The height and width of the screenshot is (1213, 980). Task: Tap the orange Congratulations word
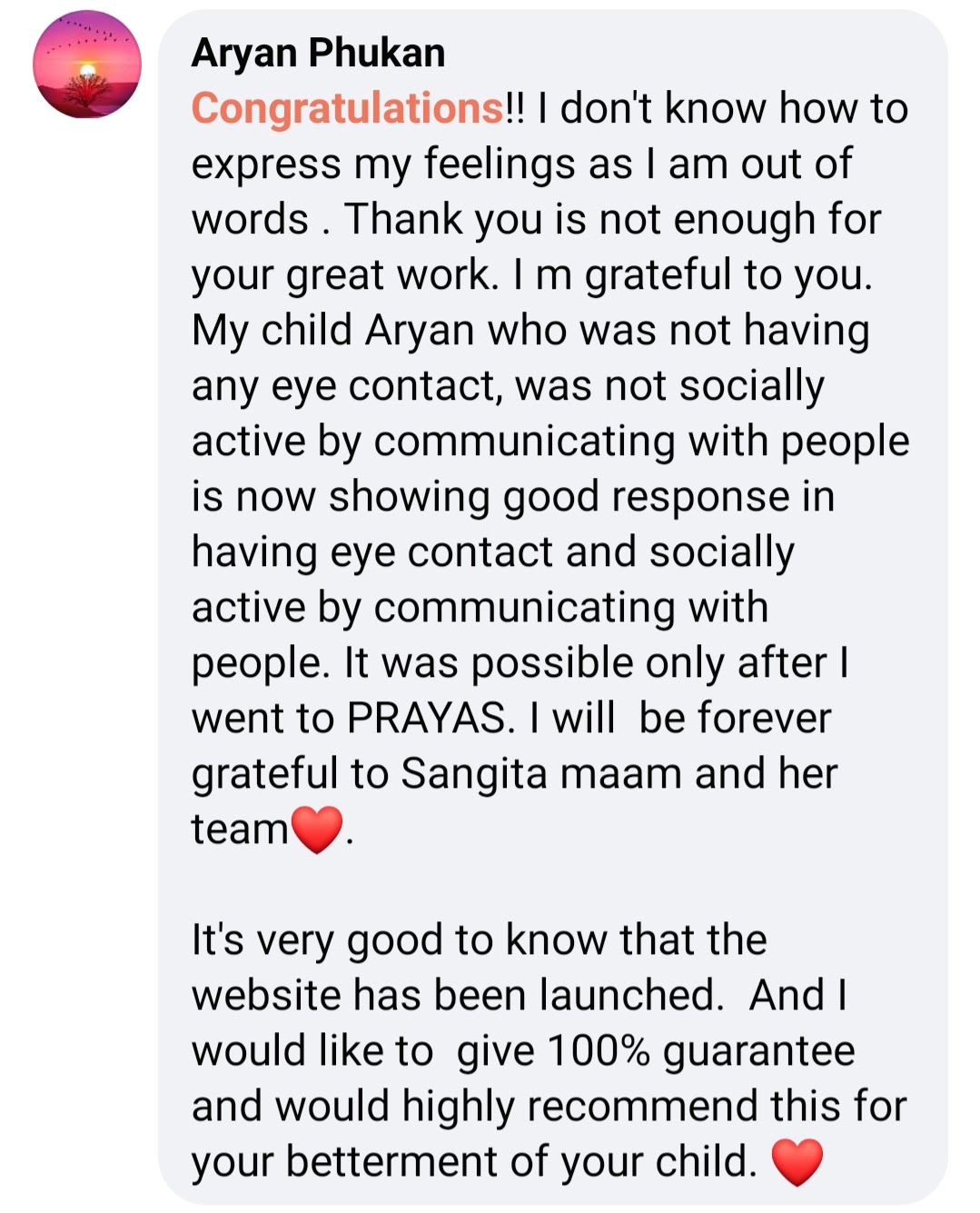click(x=348, y=109)
